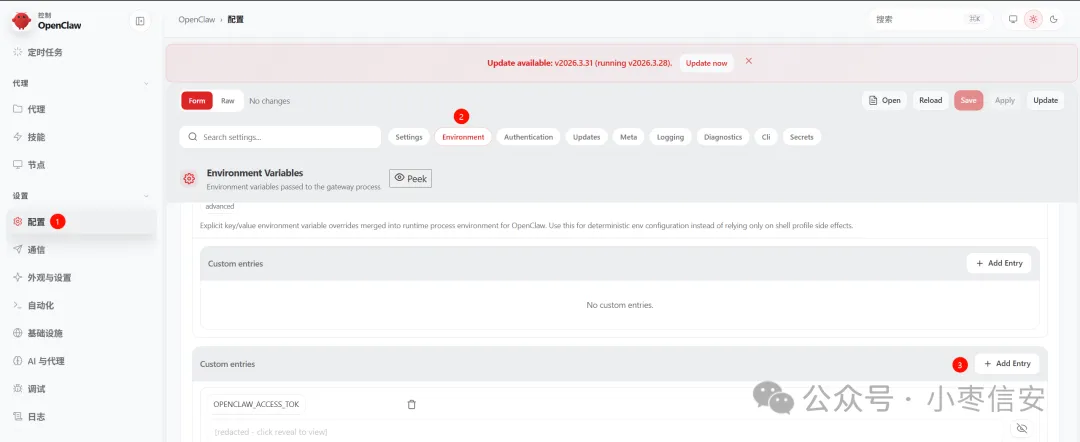Click the Update now button
The image size is (1080, 442).
tap(707, 63)
